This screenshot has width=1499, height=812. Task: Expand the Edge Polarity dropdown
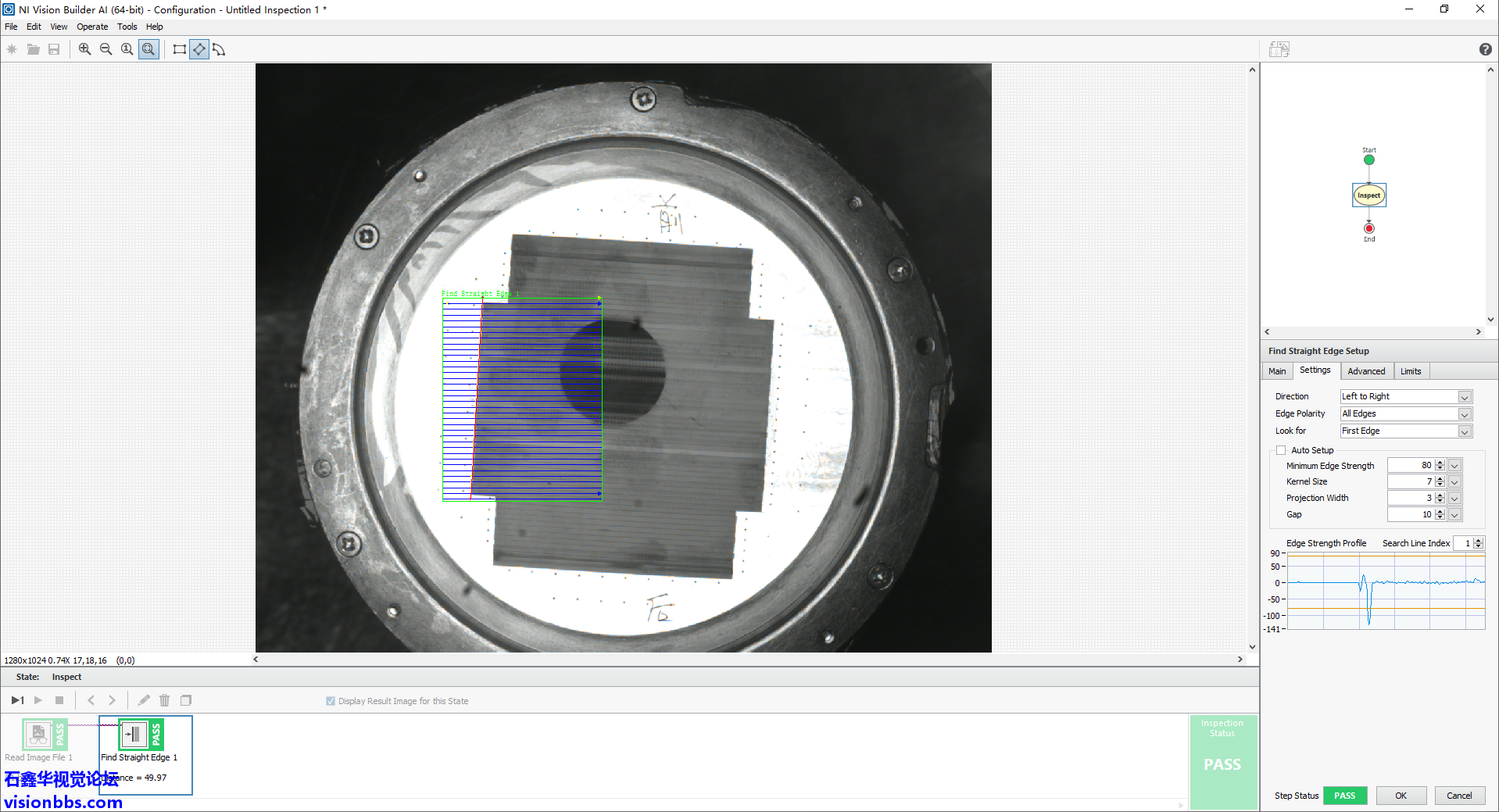(1465, 413)
